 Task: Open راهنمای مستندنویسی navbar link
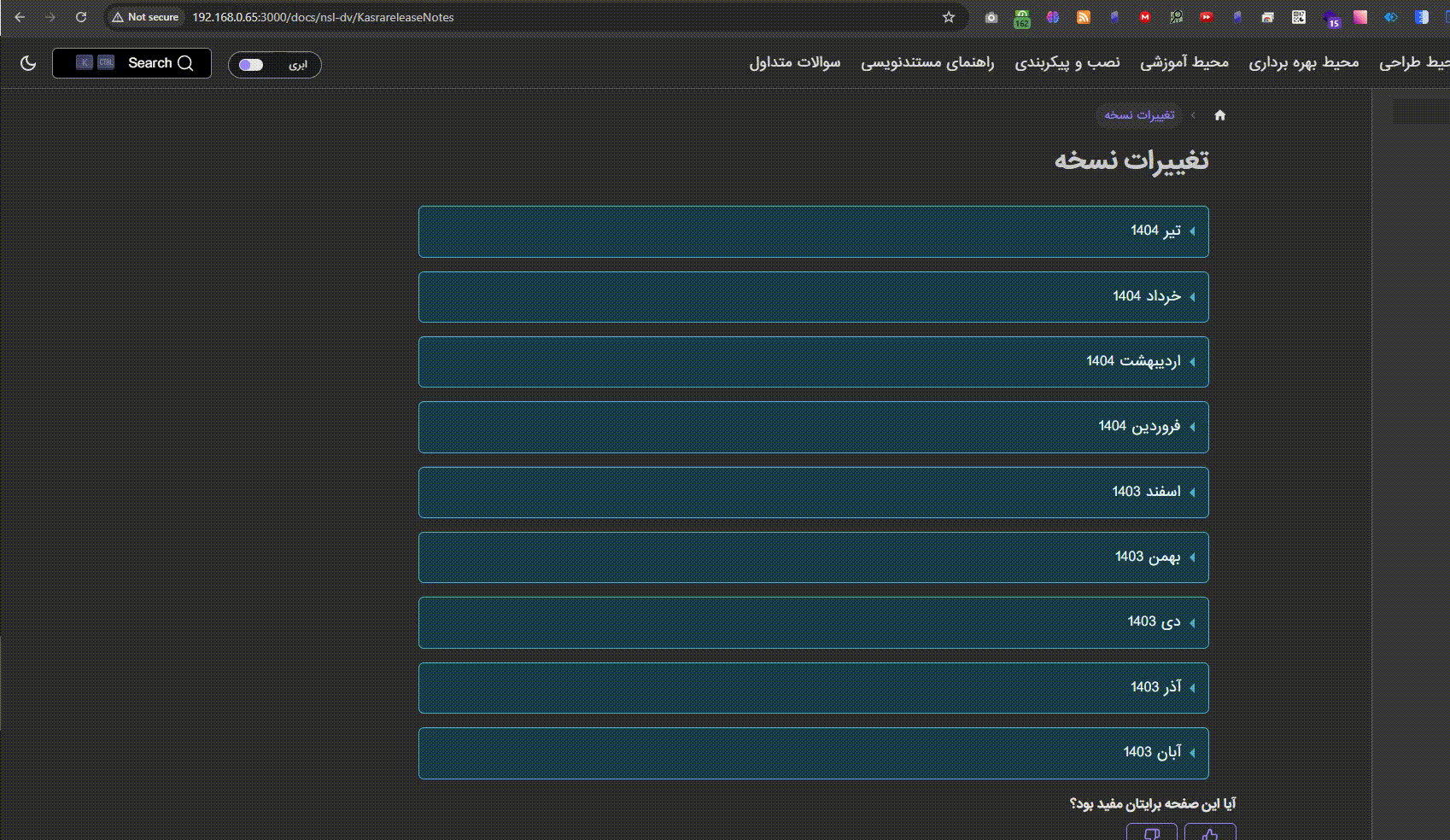click(x=927, y=62)
